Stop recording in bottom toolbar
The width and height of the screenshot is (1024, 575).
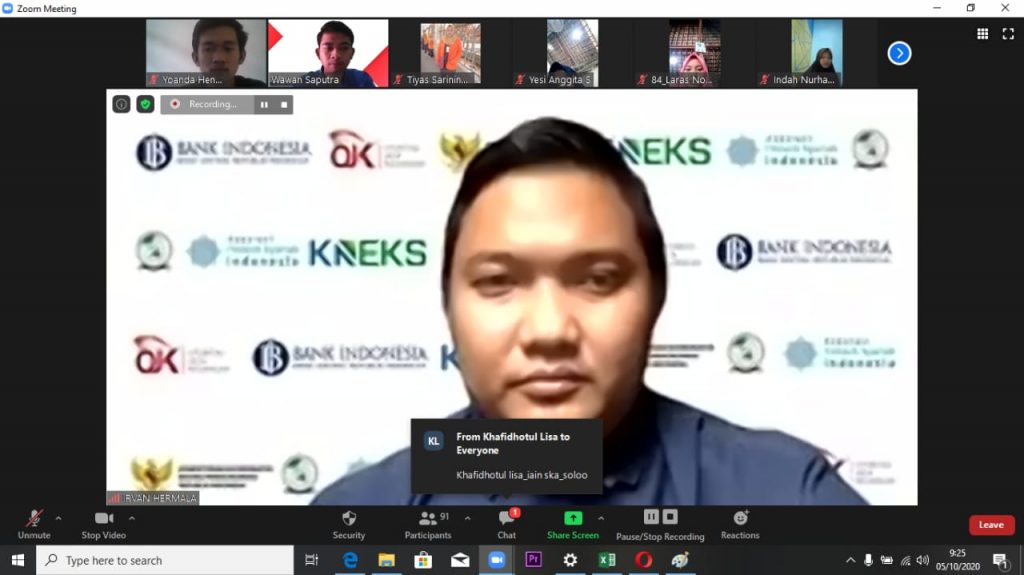(670, 517)
